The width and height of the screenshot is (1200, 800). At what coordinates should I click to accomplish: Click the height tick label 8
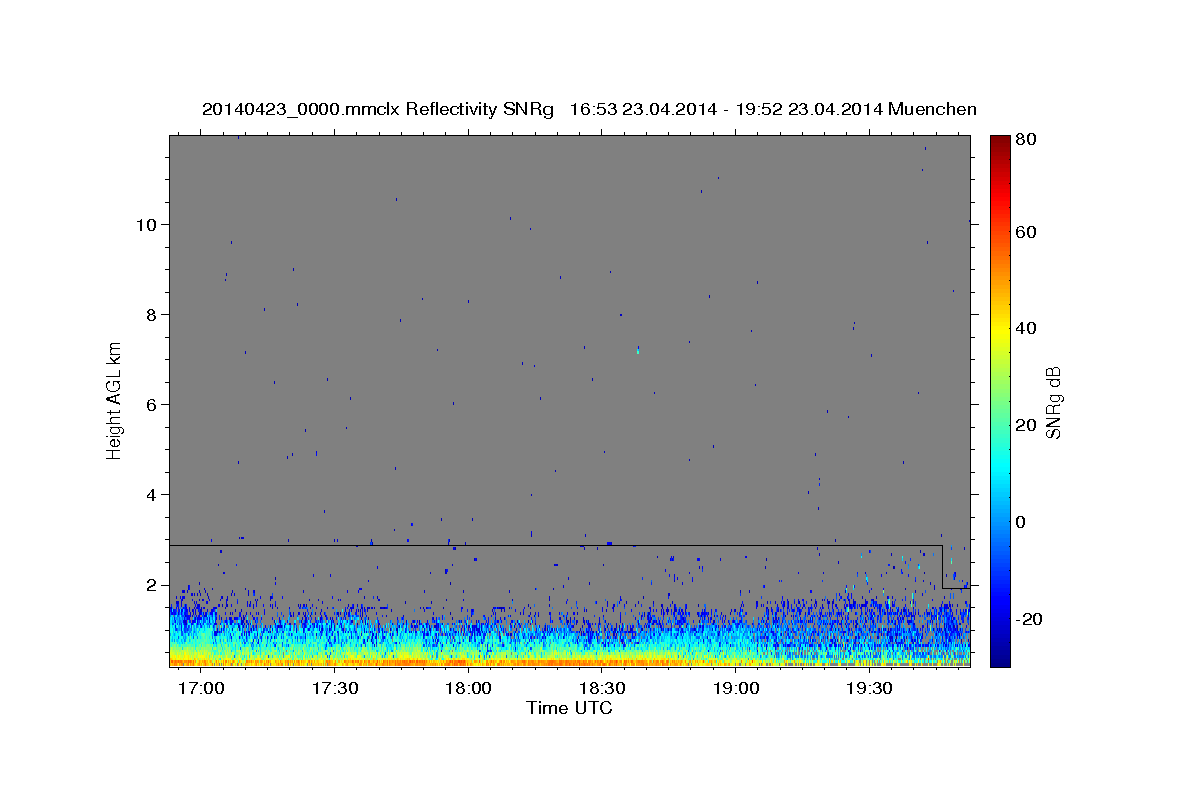click(151, 314)
